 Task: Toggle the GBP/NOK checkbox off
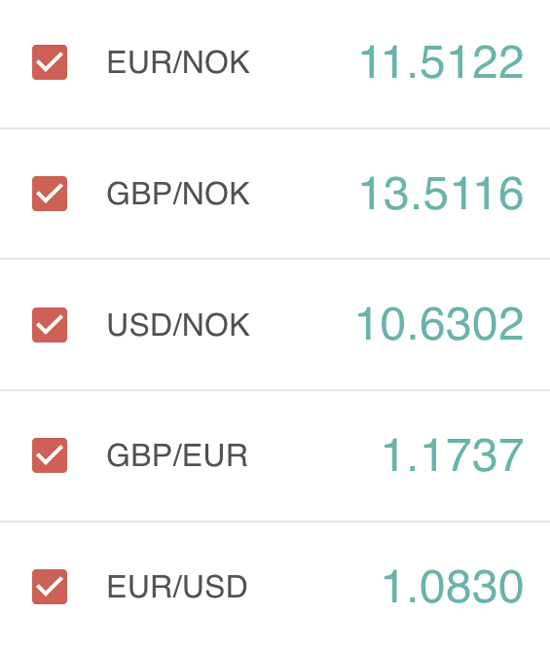point(49,194)
